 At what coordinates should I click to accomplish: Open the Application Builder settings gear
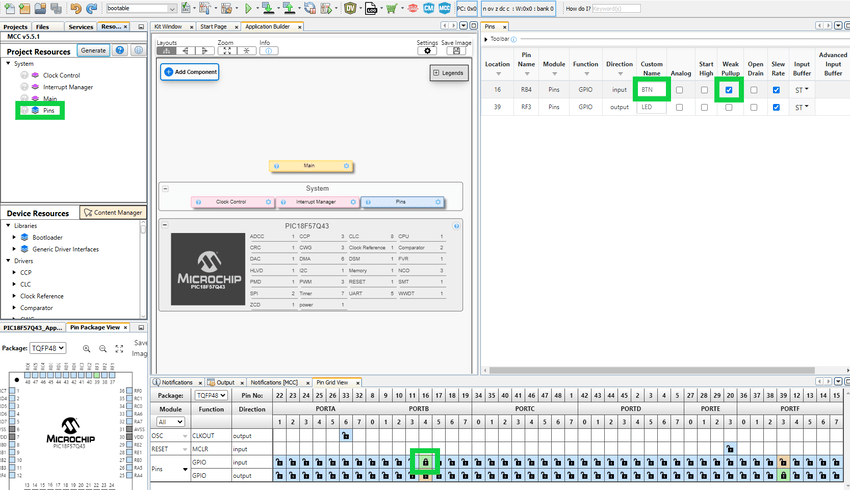click(x=427, y=51)
